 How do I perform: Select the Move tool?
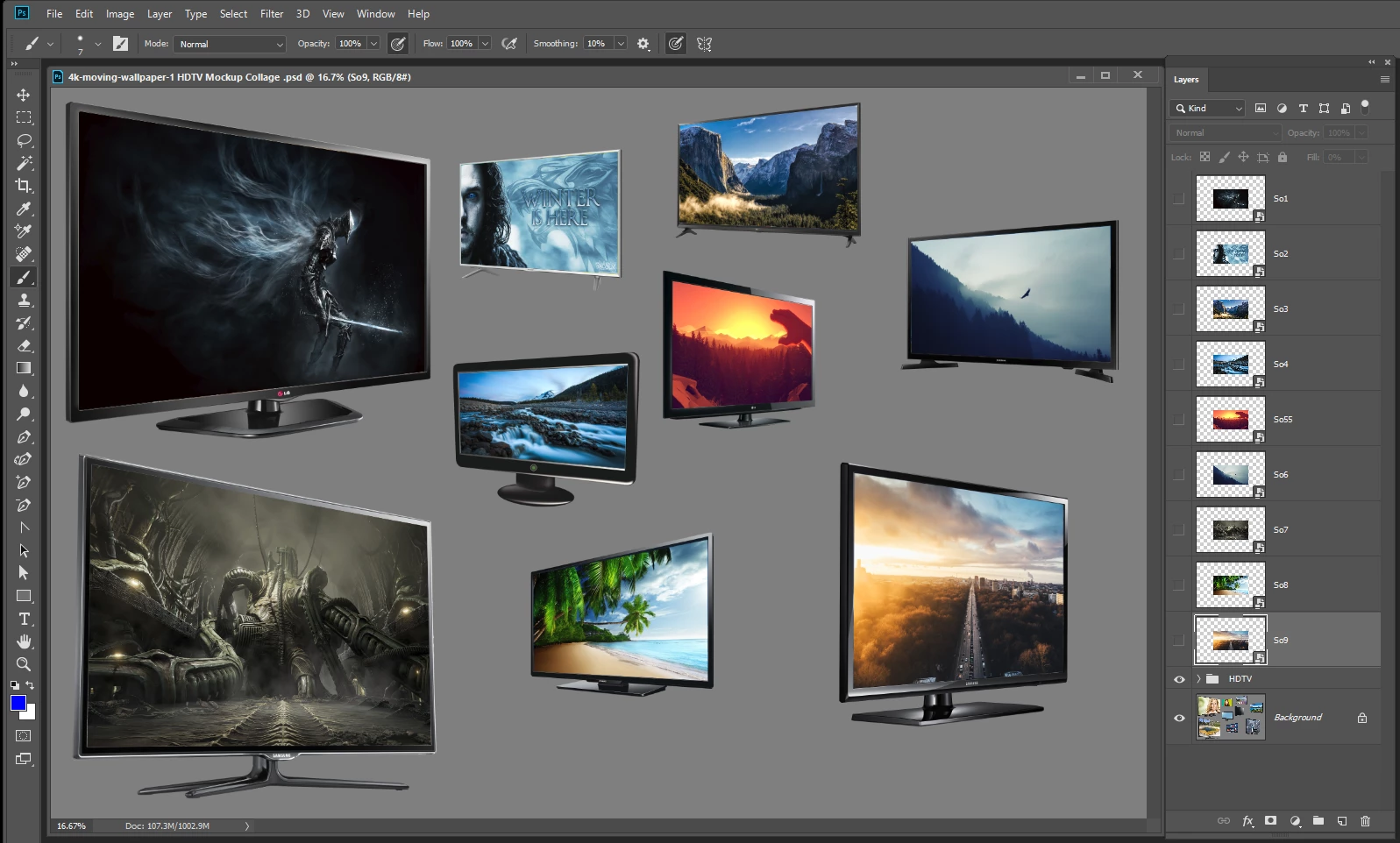tap(24, 95)
